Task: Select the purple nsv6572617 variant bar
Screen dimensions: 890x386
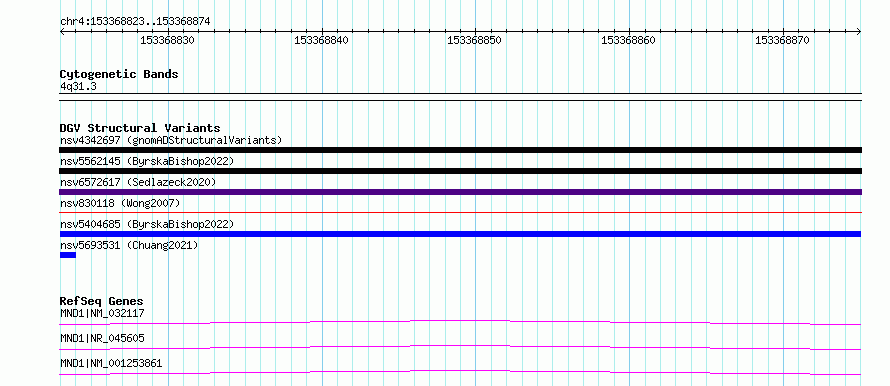Action: [460, 192]
